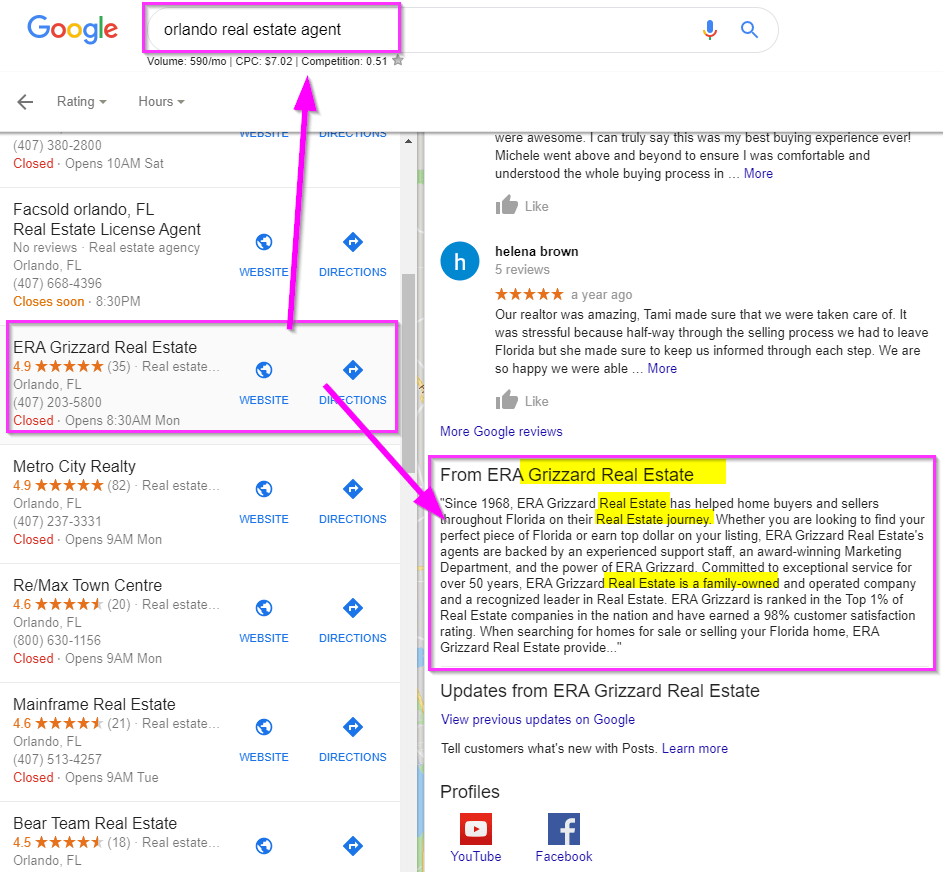Click phone number (407) 203-5800

pos(57,402)
